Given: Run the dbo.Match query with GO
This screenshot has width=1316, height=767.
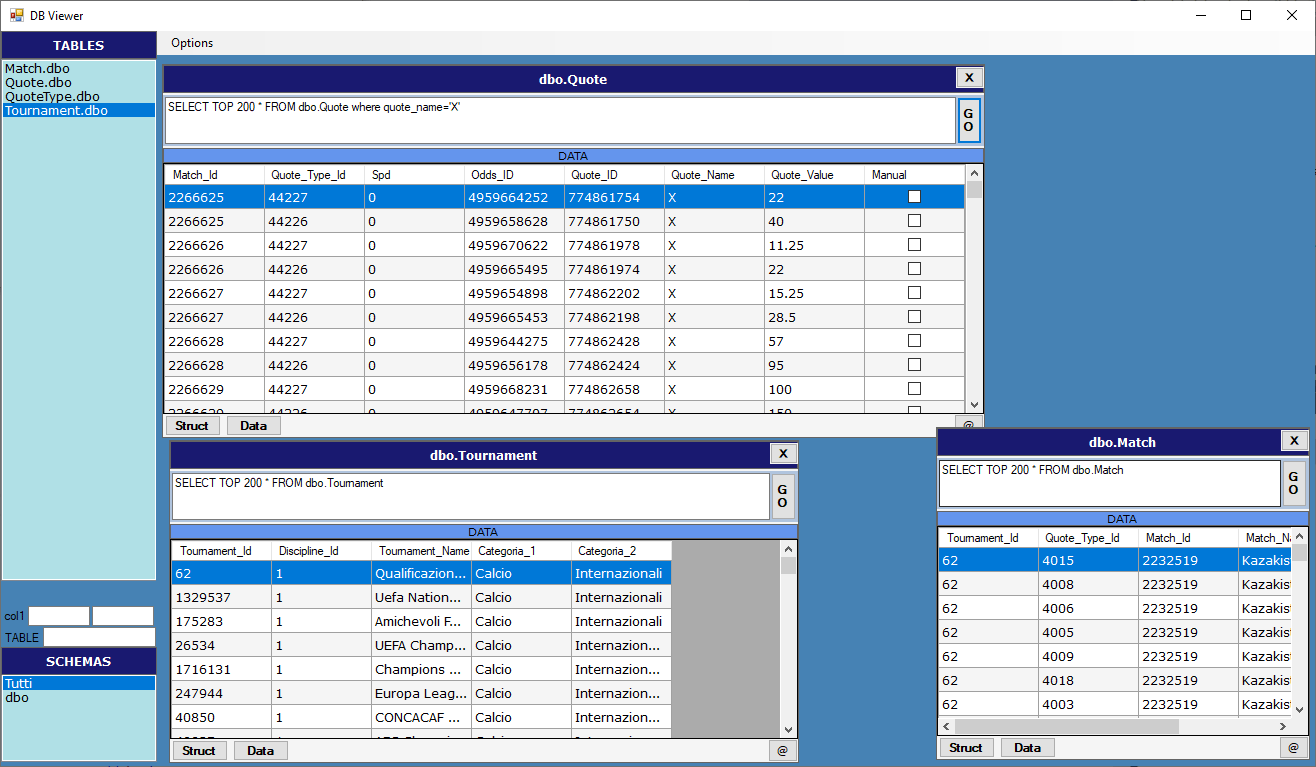Looking at the screenshot, I should tap(1294, 483).
